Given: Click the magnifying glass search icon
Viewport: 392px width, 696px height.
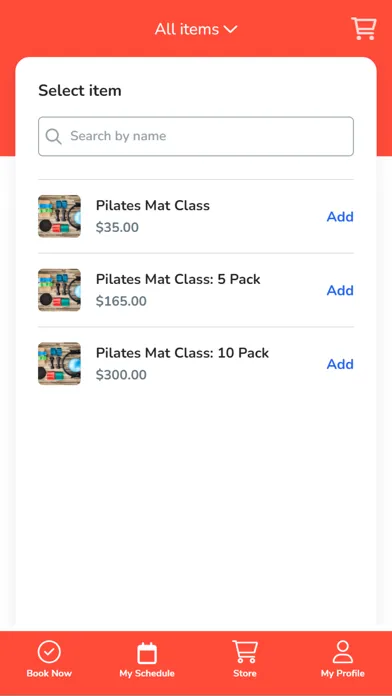Looking at the screenshot, I should click(x=53, y=136).
